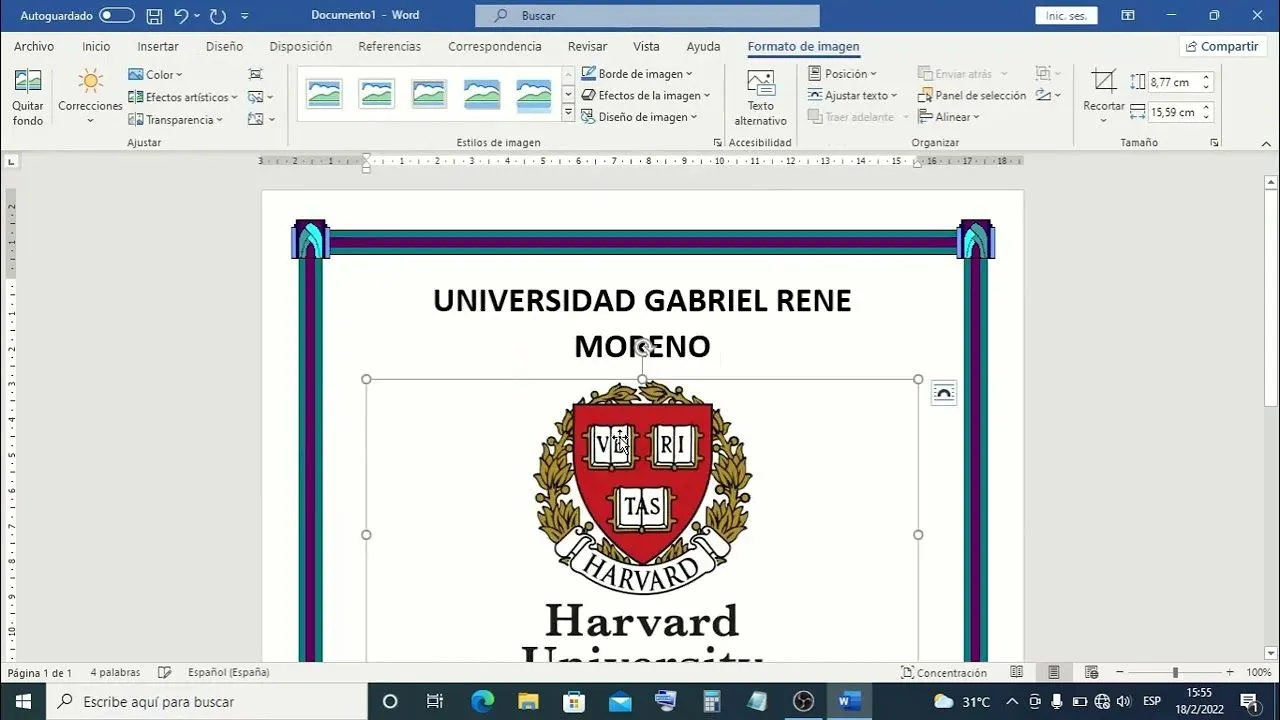Switch to the Diseño tab
Screen dimensions: 1280x720
(224, 47)
